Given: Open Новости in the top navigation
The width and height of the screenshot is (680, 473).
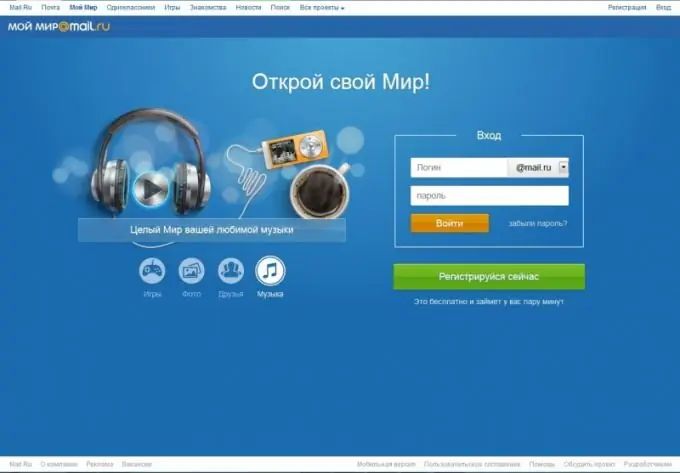Looking at the screenshot, I should (x=248, y=7).
